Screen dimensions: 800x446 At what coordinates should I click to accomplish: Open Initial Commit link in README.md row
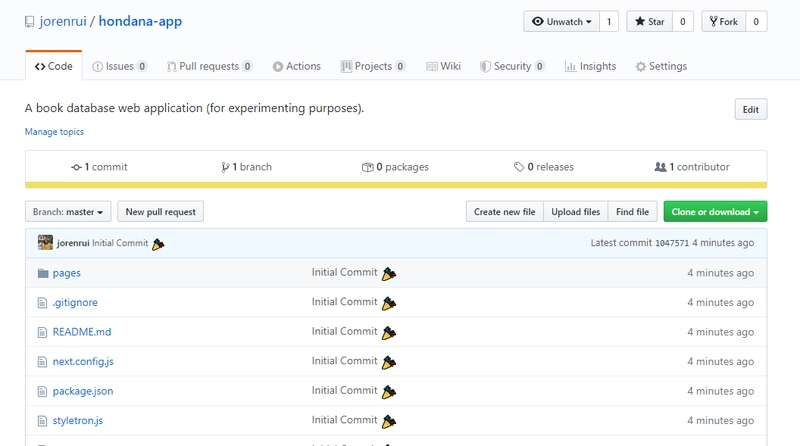(x=344, y=332)
